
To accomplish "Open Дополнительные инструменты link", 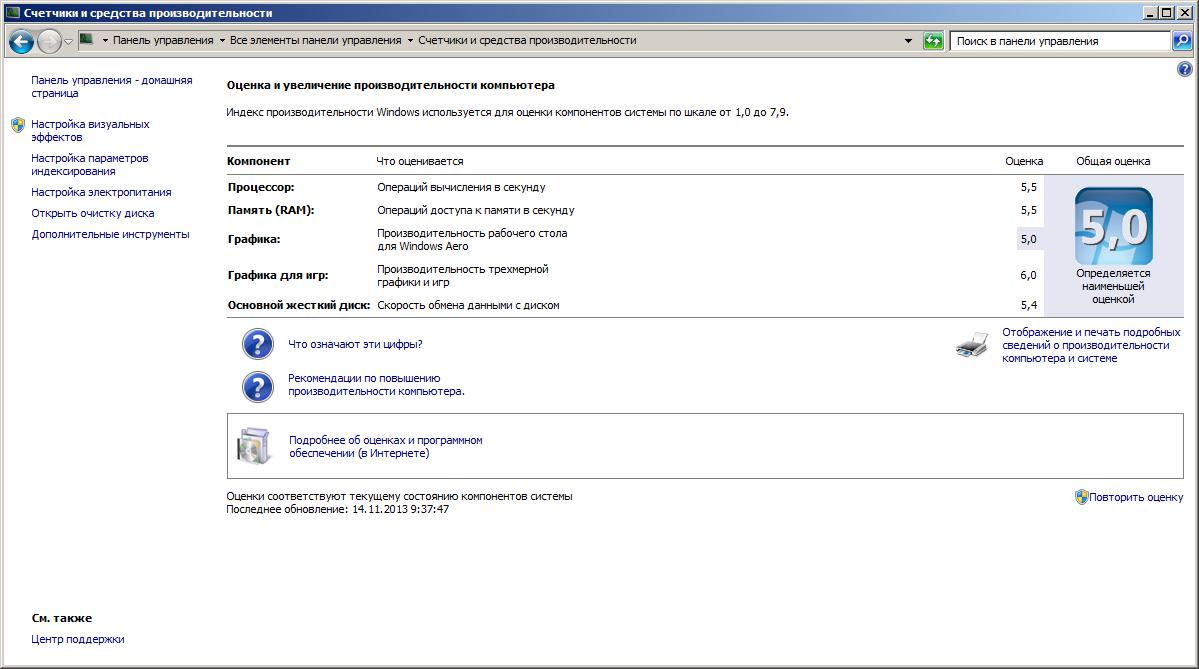I will (x=110, y=235).
